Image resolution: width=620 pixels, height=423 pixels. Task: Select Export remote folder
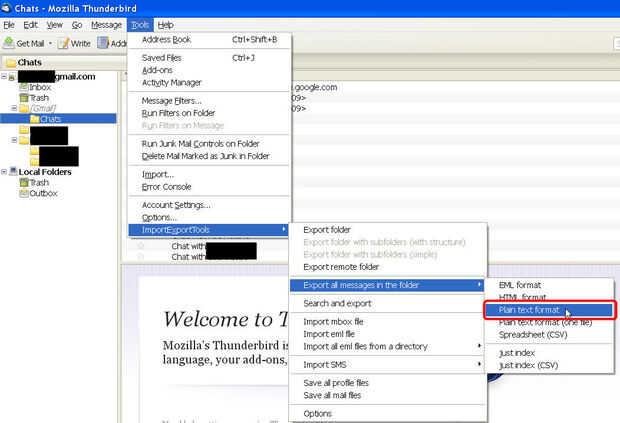click(388, 267)
